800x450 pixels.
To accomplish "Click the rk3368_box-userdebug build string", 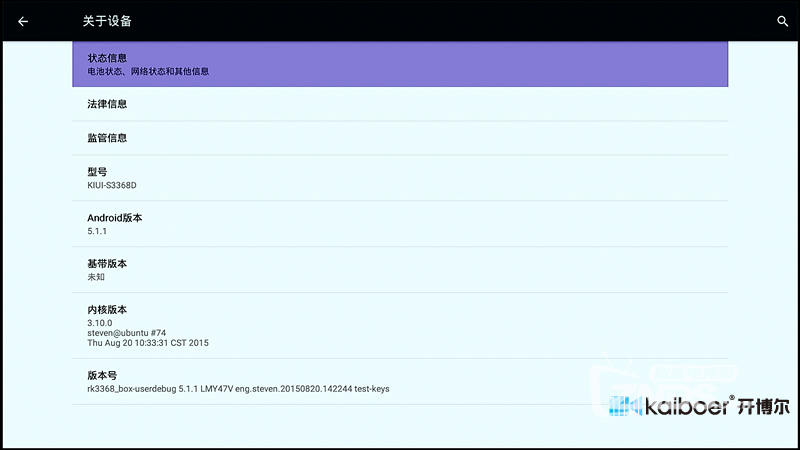I will point(238,388).
